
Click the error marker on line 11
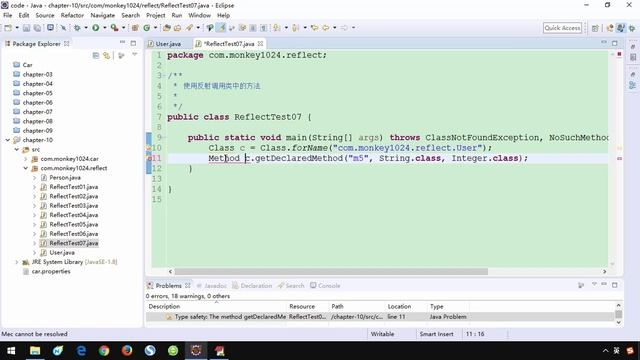click(x=149, y=158)
